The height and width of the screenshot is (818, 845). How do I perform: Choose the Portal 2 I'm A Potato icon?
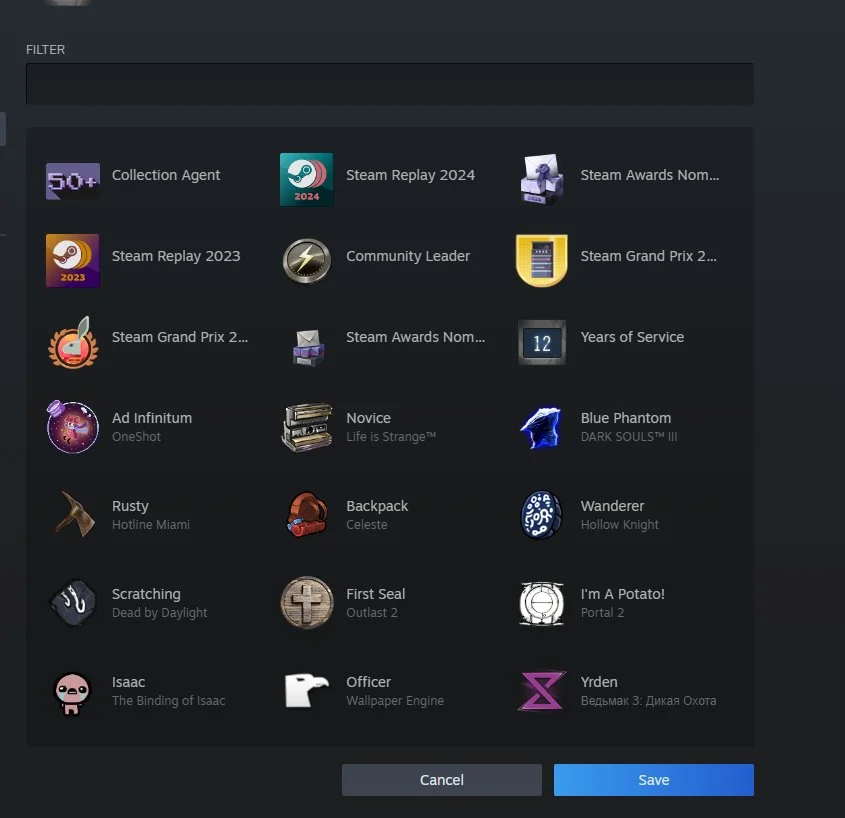pos(542,603)
